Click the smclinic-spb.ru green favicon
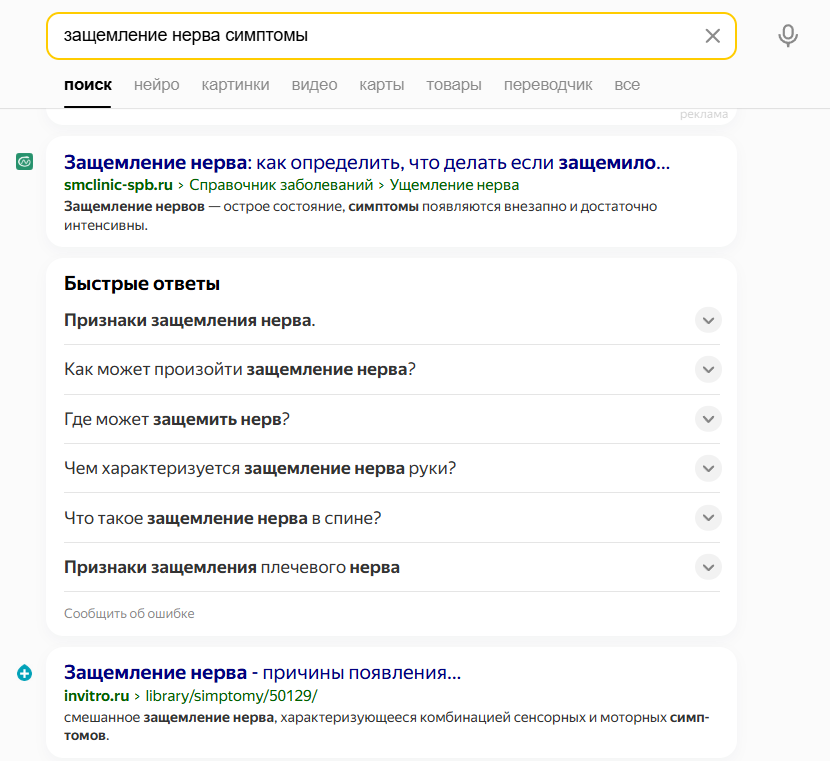Screen dimensions: 830x761 [x=24, y=161]
